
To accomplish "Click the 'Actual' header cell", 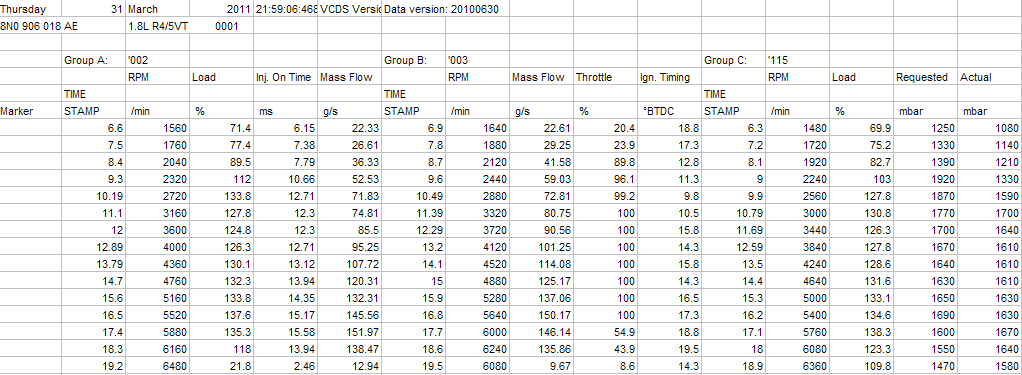I will [x=989, y=77].
